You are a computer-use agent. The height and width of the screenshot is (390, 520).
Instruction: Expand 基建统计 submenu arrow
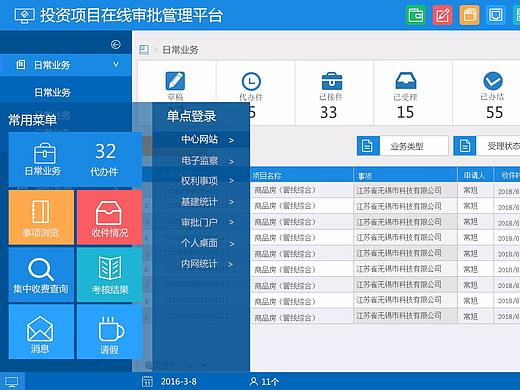click(231, 202)
